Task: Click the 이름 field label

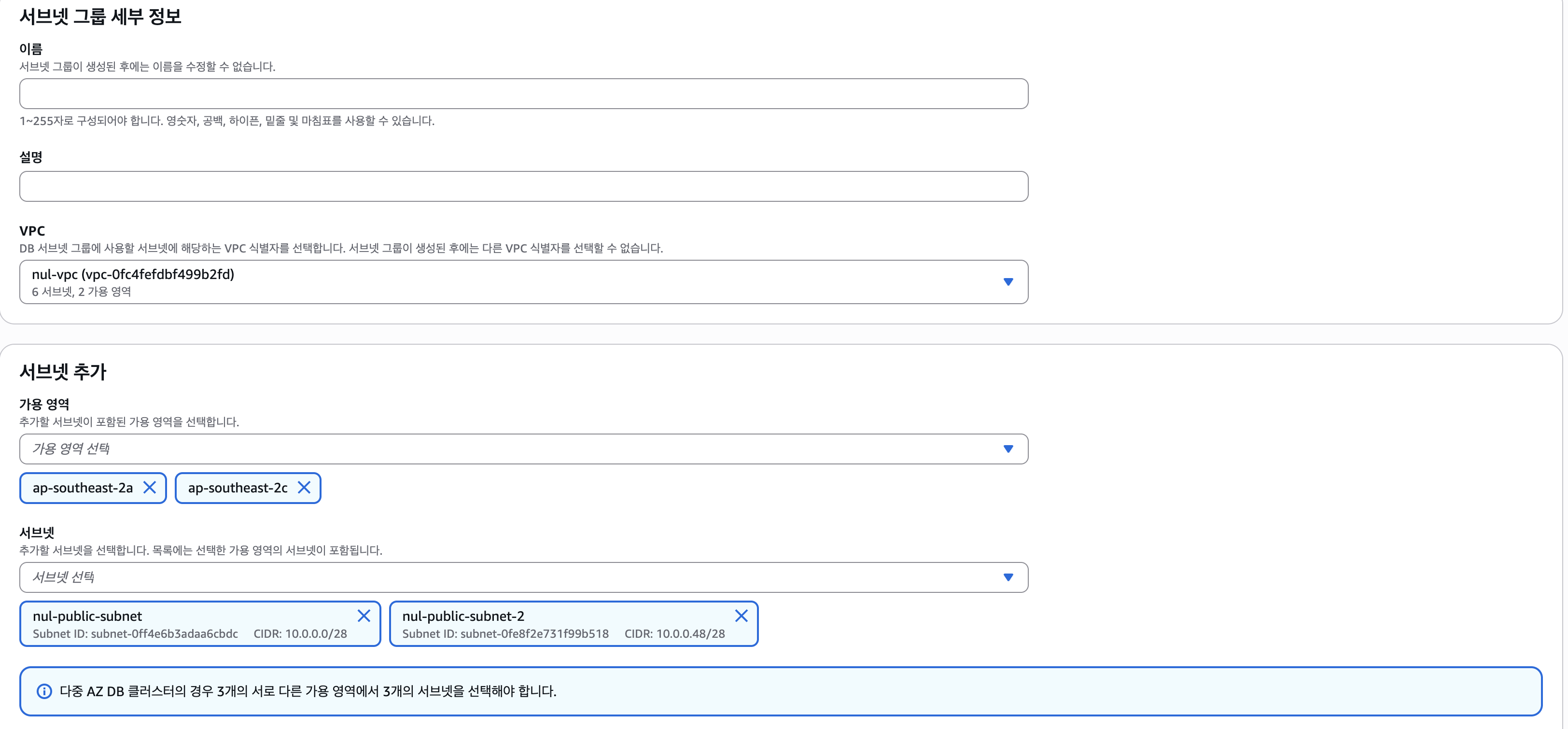Action: (31, 49)
